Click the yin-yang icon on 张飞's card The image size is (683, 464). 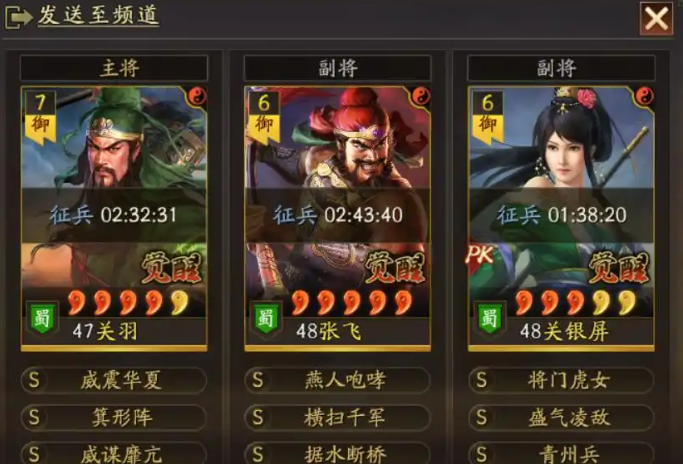coord(421,96)
